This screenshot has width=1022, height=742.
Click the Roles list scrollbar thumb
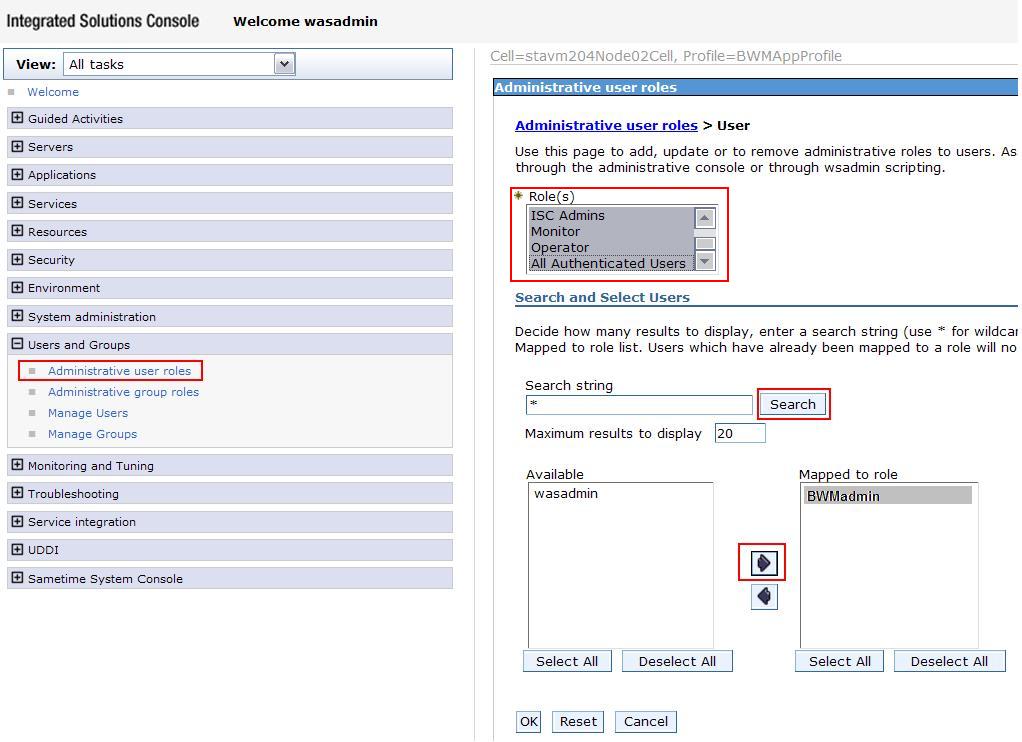pyautogui.click(x=705, y=243)
